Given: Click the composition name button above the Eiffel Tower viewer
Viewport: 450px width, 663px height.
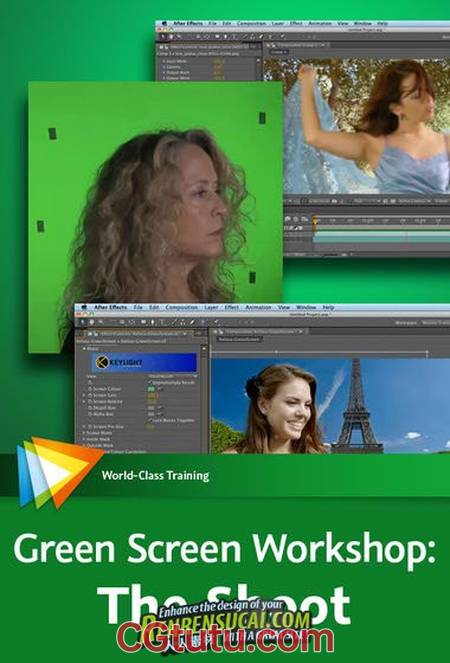Looking at the screenshot, I should 239,339.
